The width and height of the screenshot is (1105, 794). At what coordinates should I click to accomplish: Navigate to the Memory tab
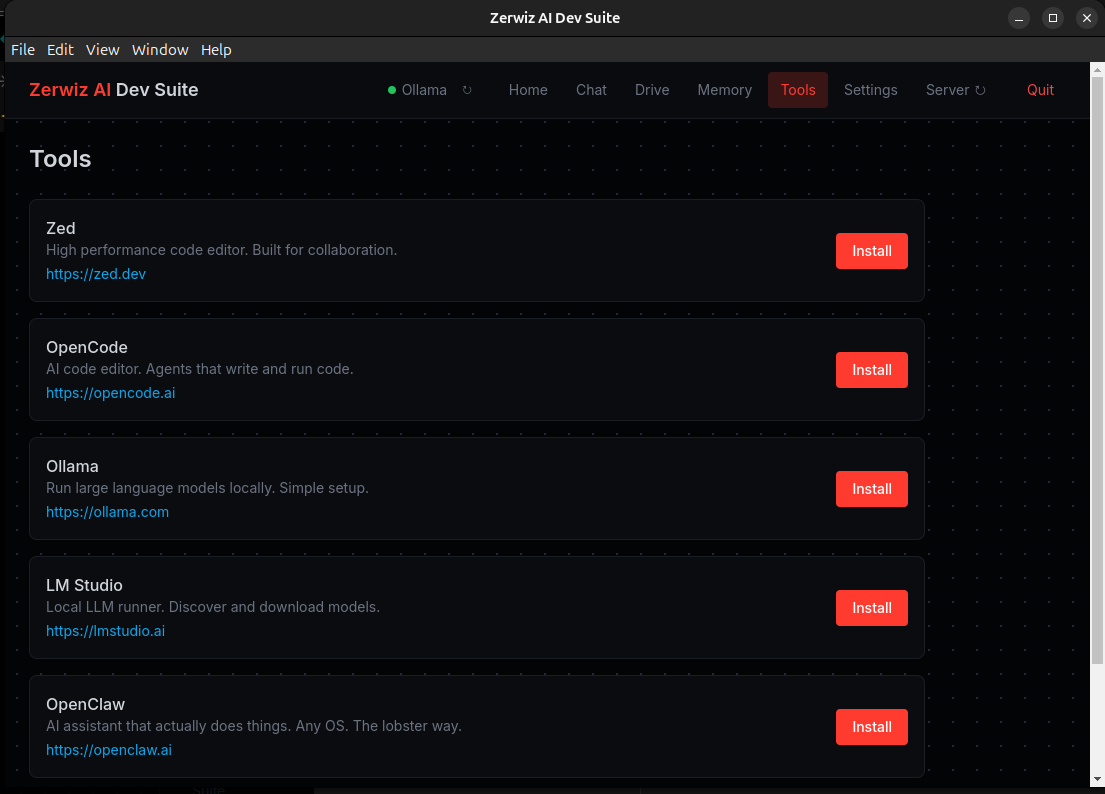724,89
